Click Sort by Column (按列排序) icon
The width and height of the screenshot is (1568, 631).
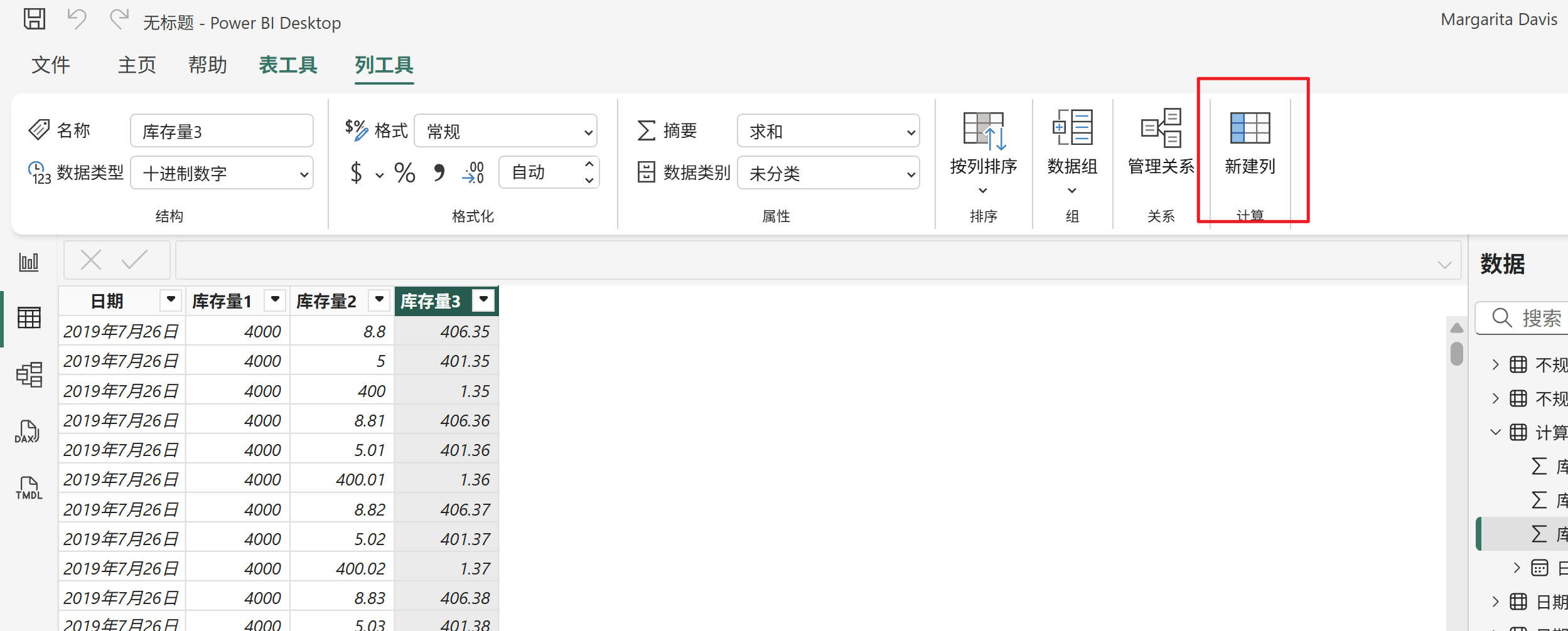pos(983,130)
